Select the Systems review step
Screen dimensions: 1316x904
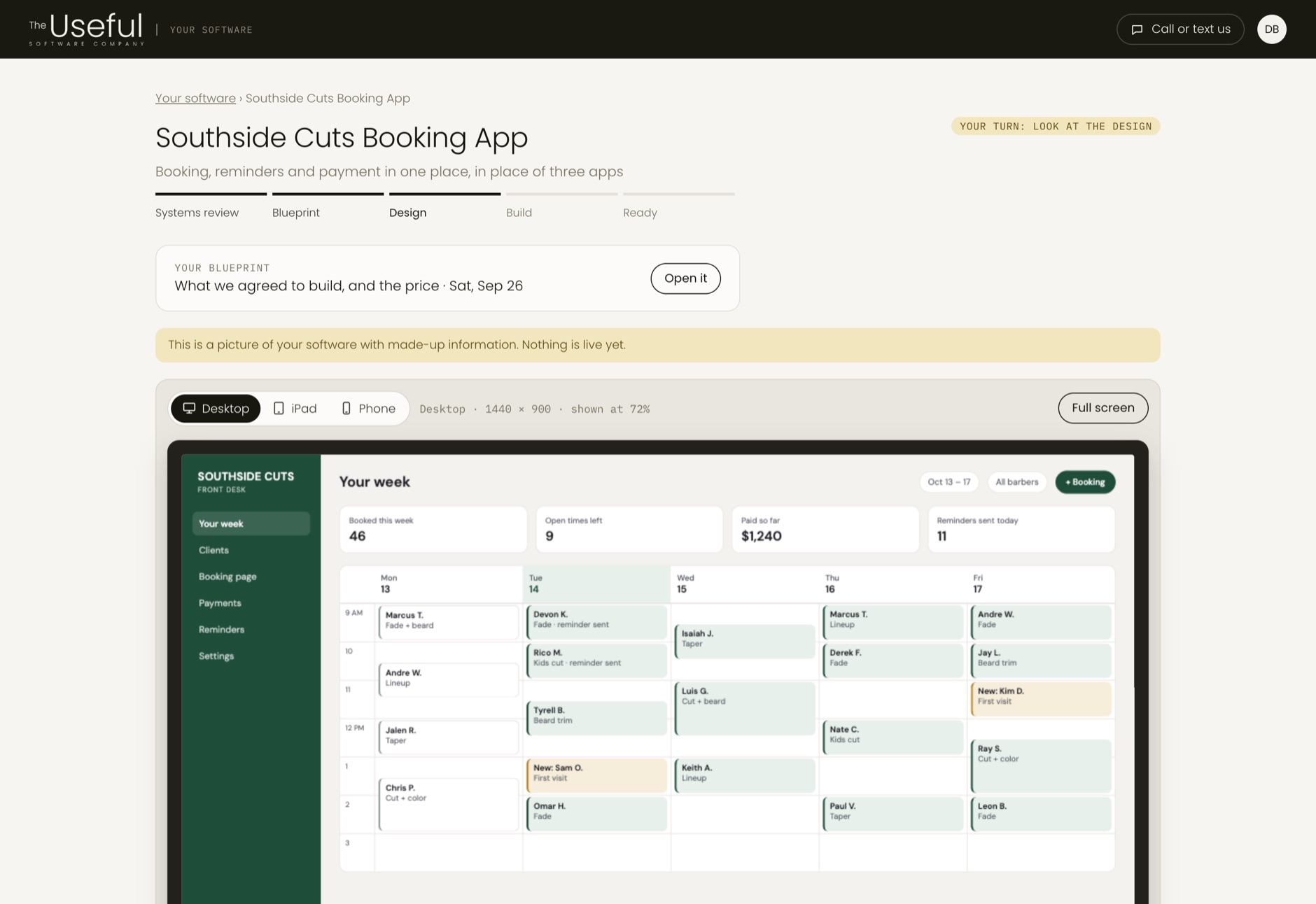pyautogui.click(x=211, y=206)
